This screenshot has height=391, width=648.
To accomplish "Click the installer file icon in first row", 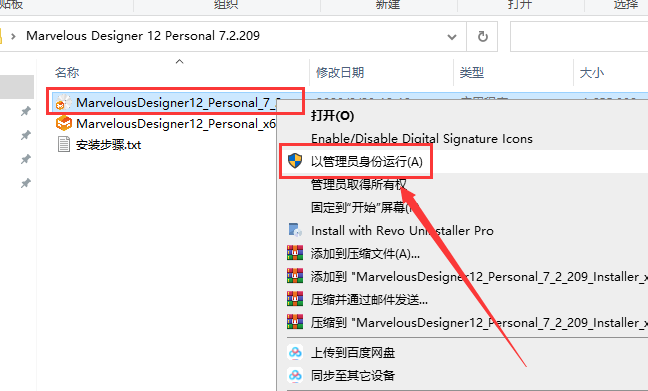I will point(64,103).
